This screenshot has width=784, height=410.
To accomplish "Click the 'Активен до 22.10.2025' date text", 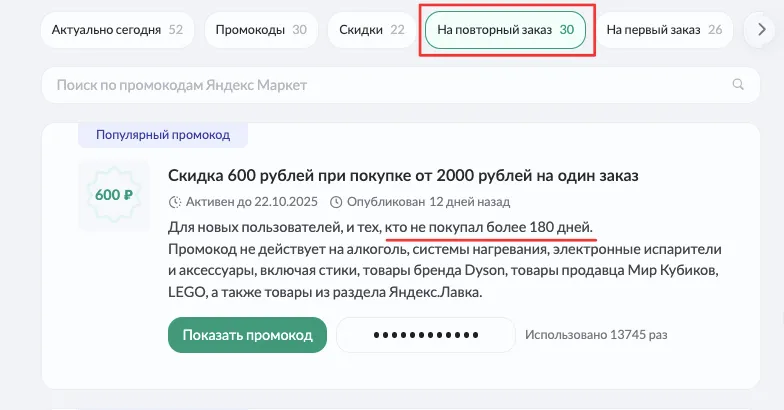I will click(254, 201).
